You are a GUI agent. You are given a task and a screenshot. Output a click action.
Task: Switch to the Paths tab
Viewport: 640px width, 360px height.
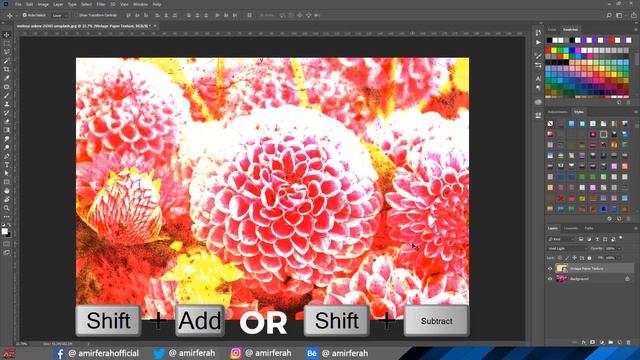point(589,228)
